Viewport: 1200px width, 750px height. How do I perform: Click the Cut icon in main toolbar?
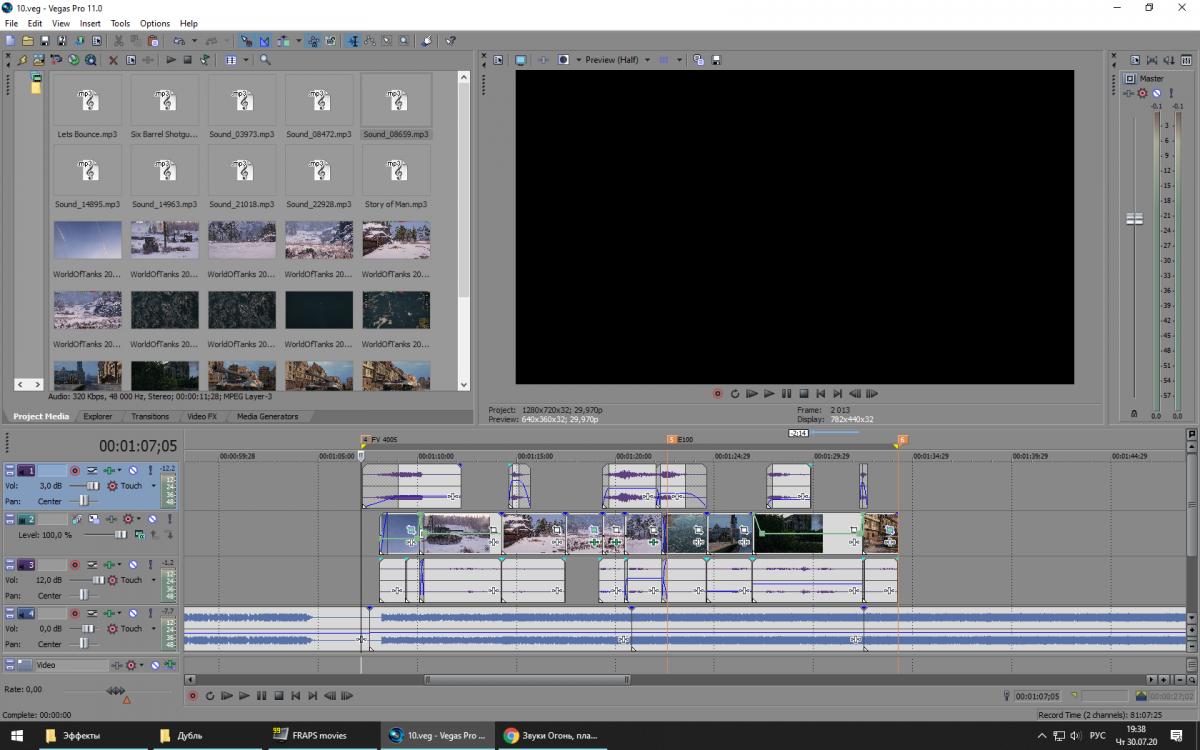point(119,41)
